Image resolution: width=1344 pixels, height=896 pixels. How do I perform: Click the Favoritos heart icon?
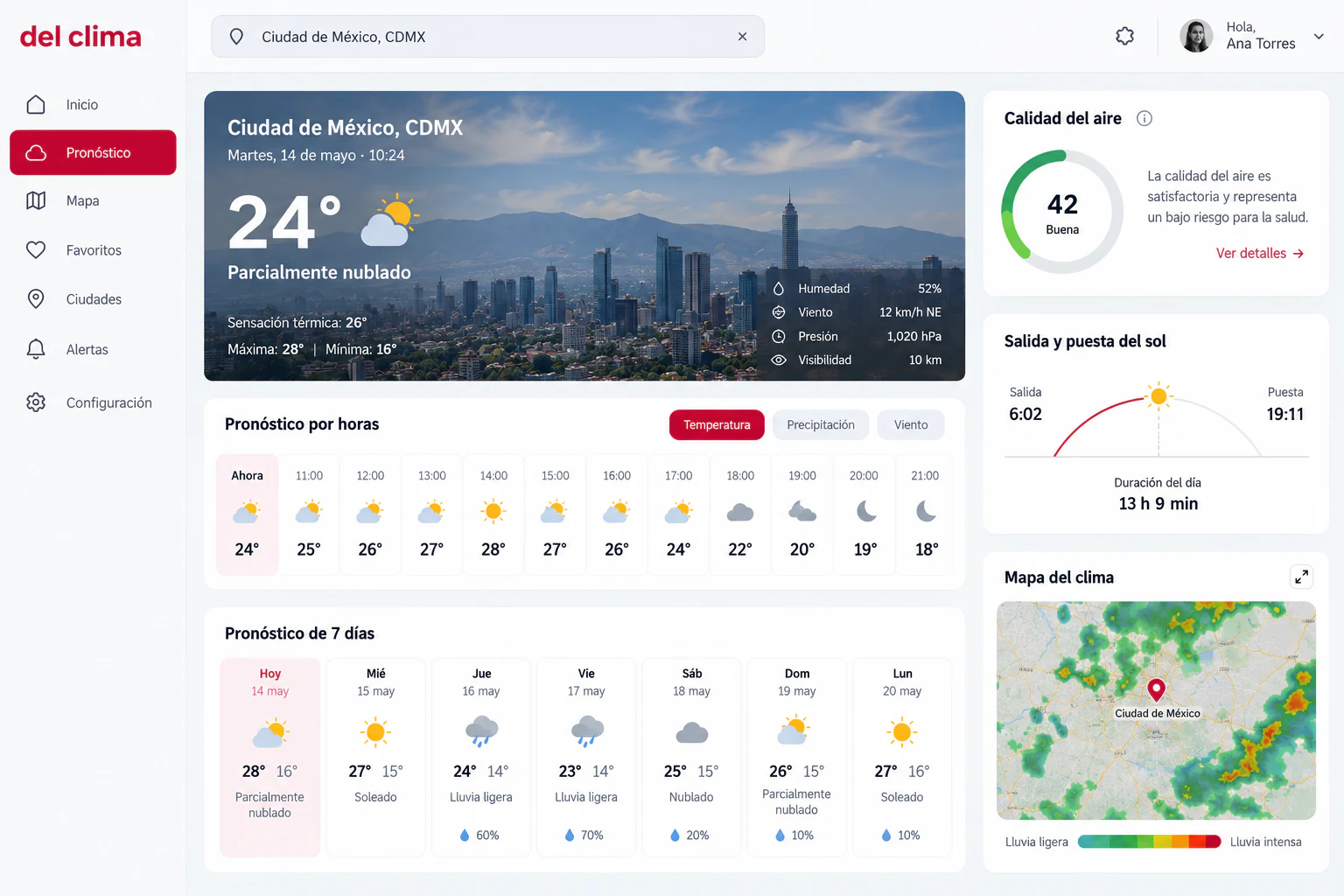click(x=36, y=250)
